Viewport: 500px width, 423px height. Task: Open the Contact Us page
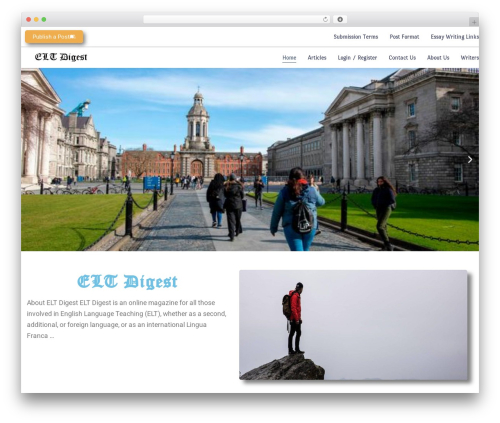pos(402,58)
